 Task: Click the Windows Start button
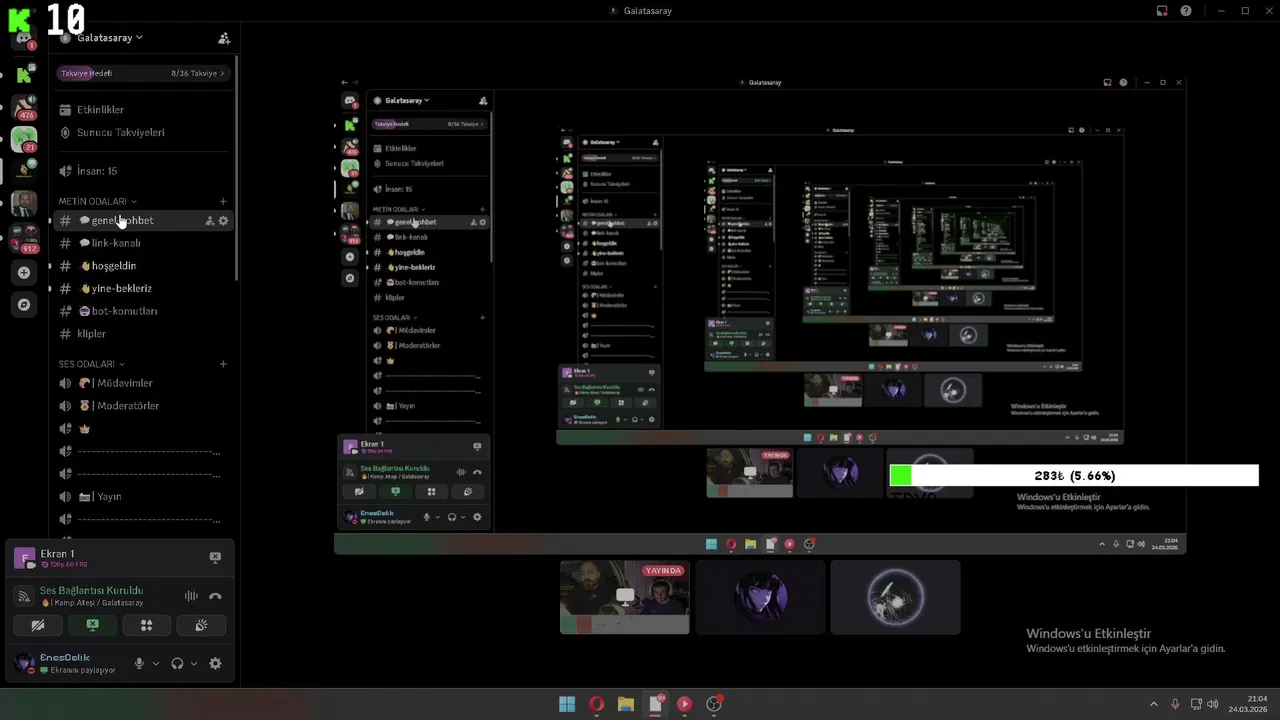tap(567, 704)
